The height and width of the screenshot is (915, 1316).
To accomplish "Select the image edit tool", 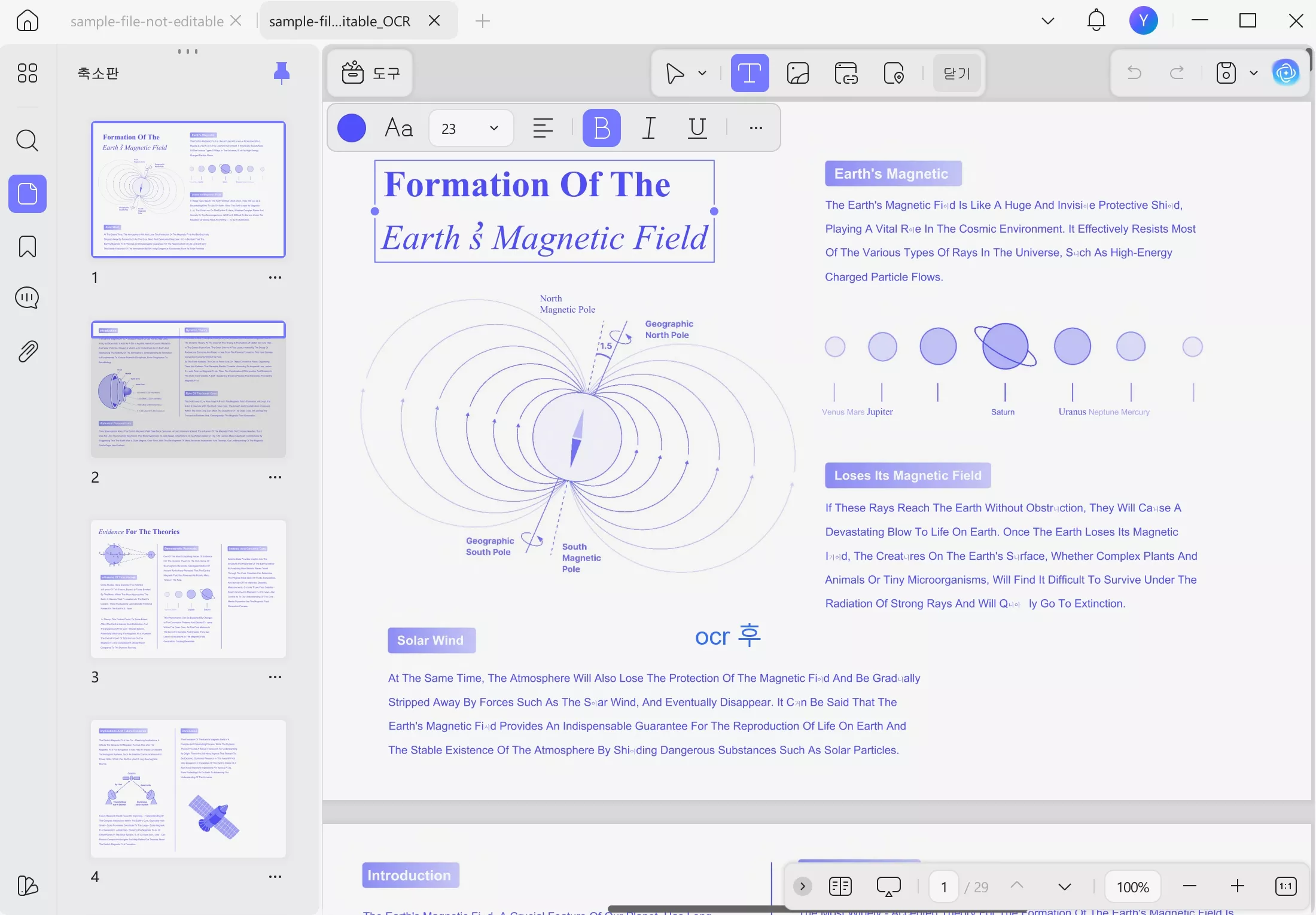I will point(798,74).
